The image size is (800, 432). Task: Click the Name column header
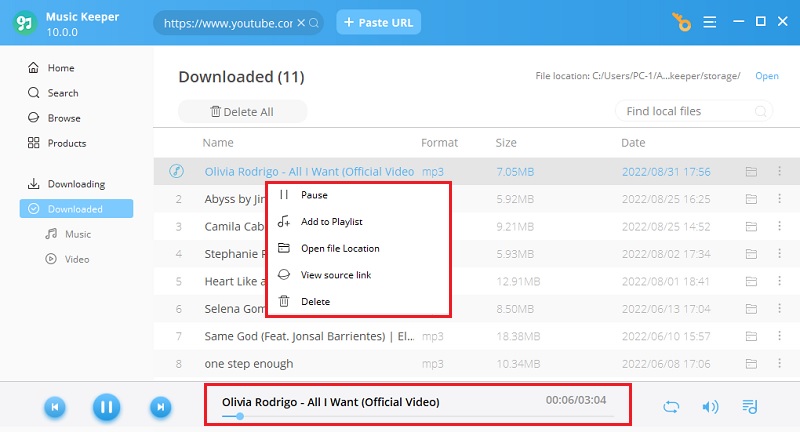(x=218, y=143)
